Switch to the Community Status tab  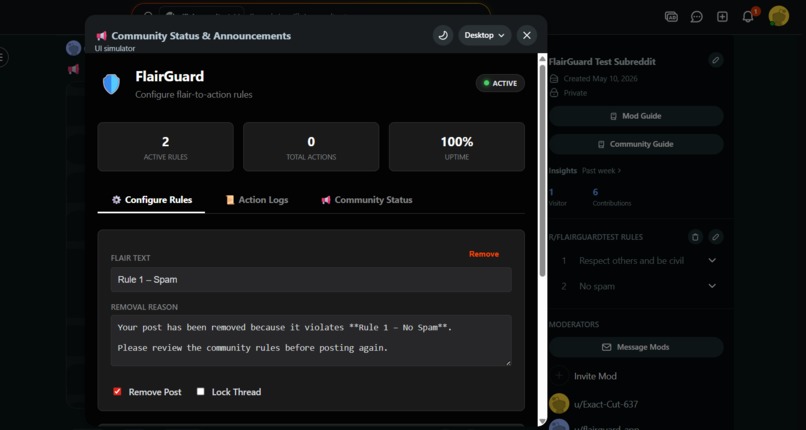367,200
